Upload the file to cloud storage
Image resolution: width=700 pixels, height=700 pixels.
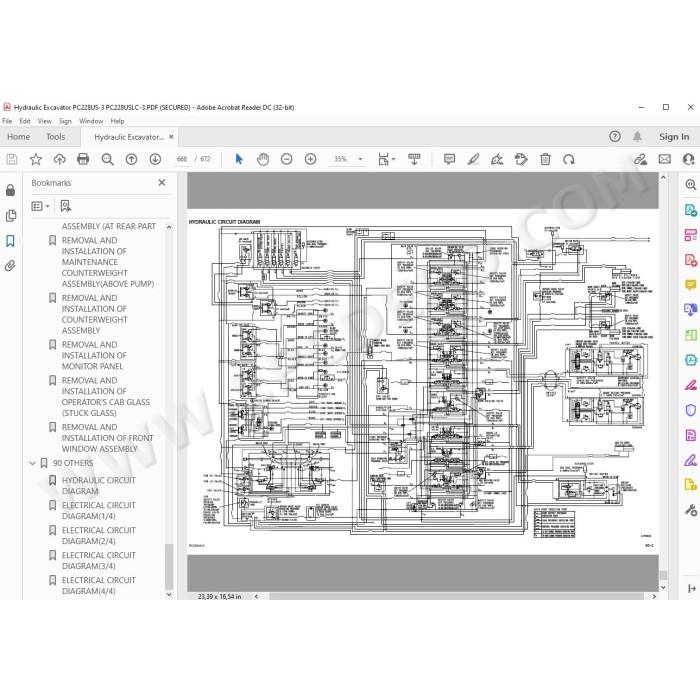59,159
